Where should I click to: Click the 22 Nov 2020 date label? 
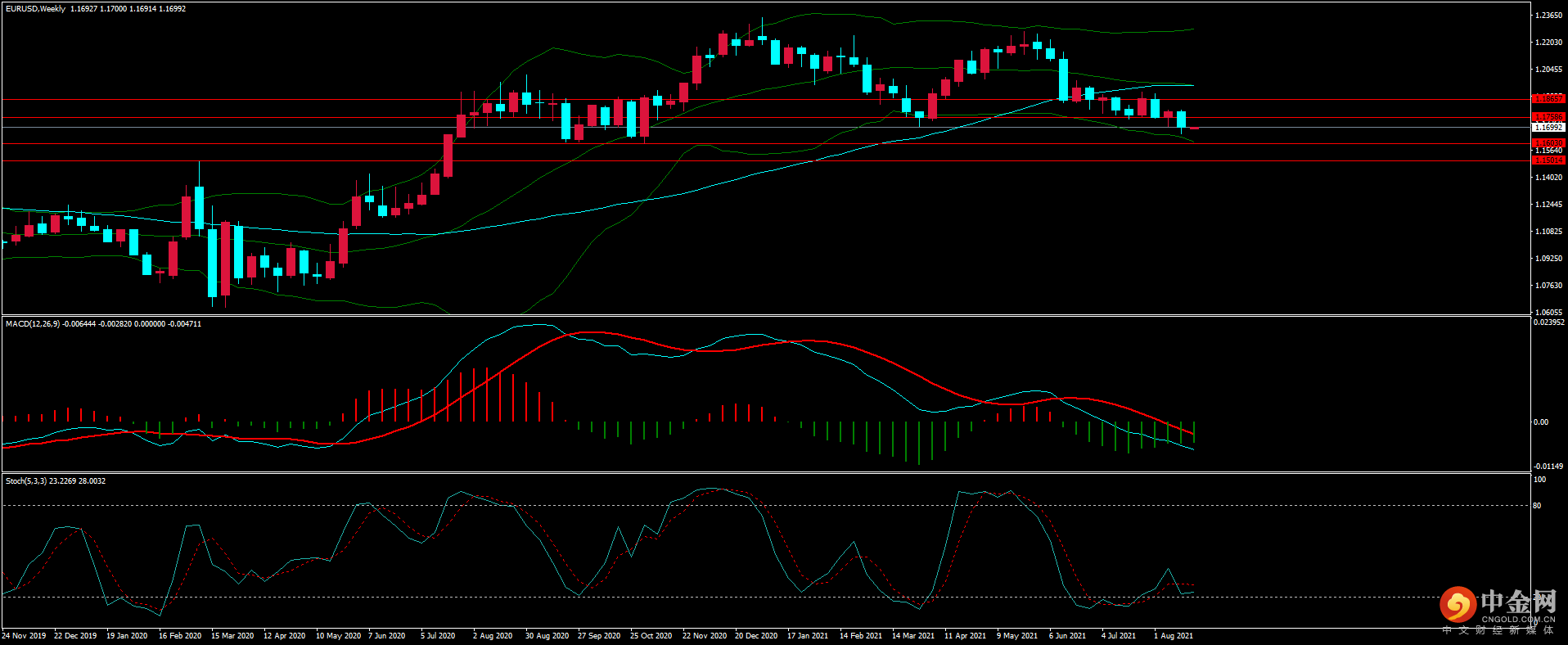(704, 636)
